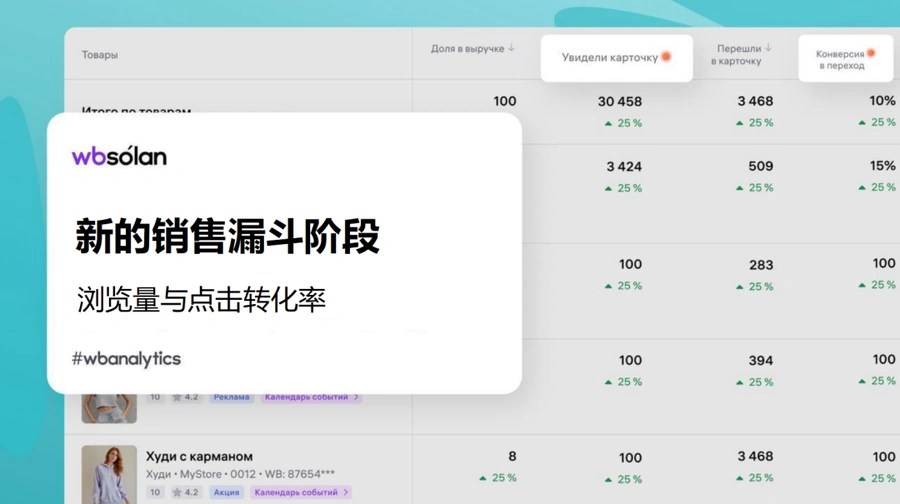This screenshot has width=900, height=504.
Task: Open the Реклама badge in the product row
Action: [x=231, y=397]
